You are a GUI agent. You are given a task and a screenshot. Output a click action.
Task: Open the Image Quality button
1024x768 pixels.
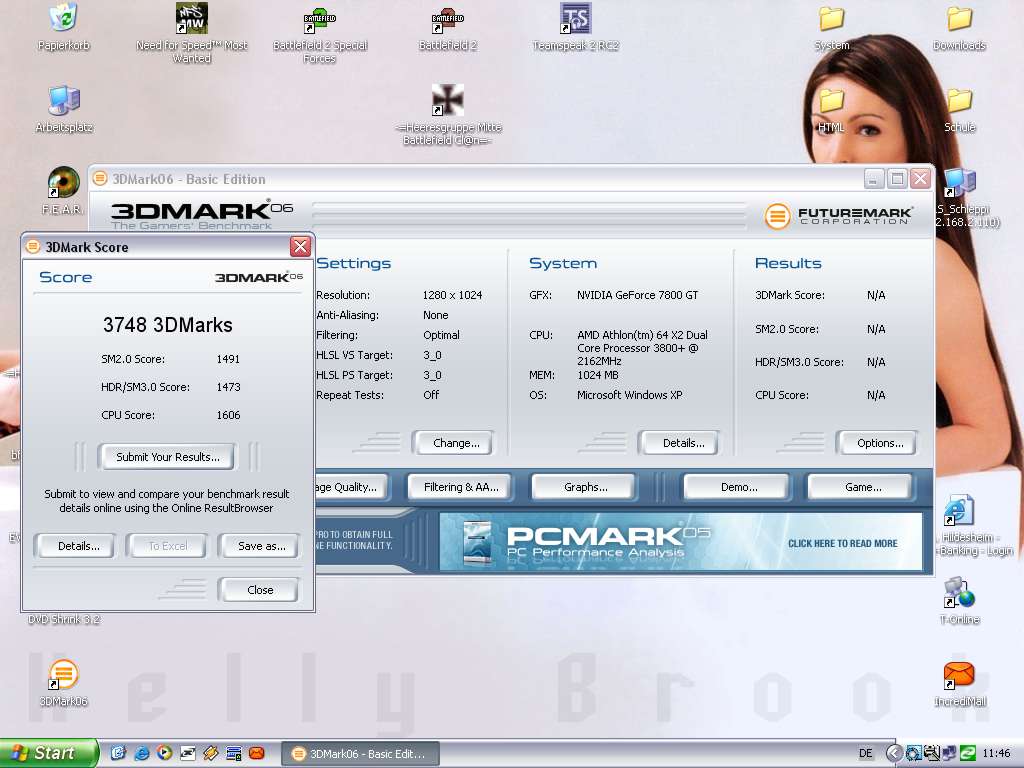coord(351,487)
